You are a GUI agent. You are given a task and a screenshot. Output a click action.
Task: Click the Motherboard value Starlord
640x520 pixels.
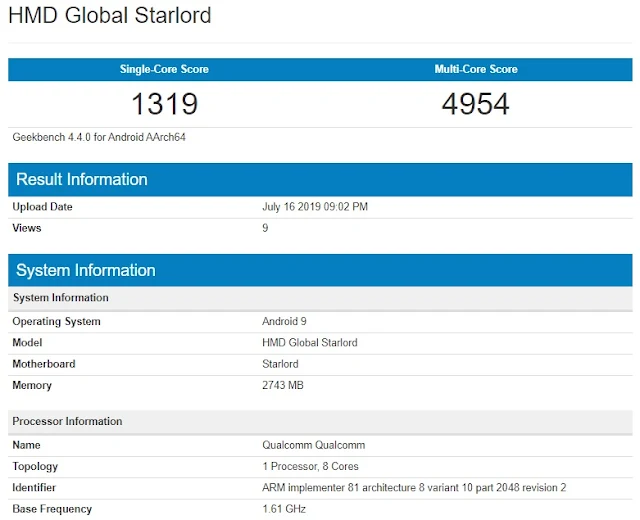coord(280,364)
